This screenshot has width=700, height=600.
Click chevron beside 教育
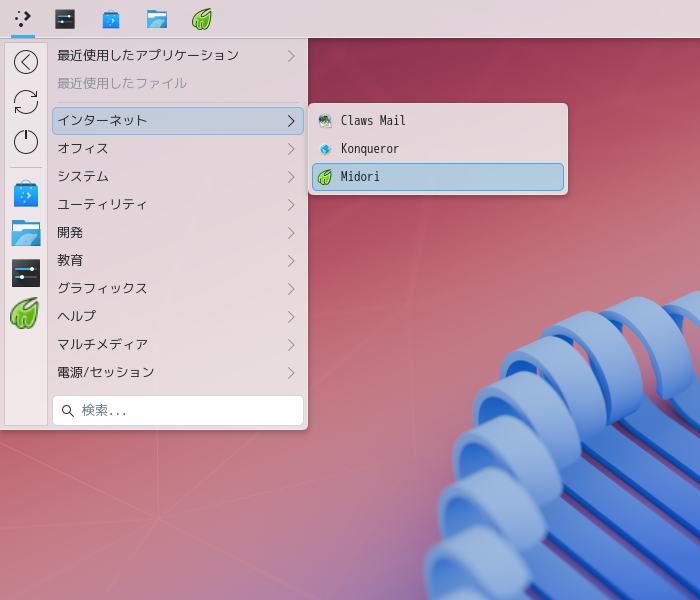[x=291, y=261]
